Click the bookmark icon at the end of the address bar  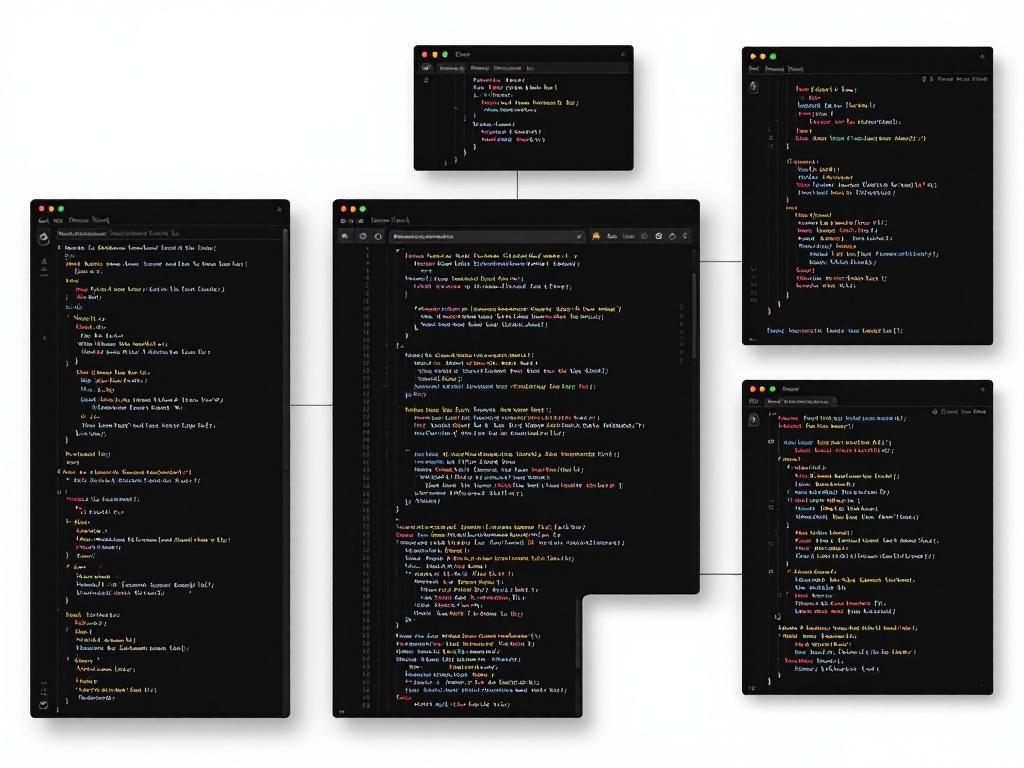coord(578,237)
